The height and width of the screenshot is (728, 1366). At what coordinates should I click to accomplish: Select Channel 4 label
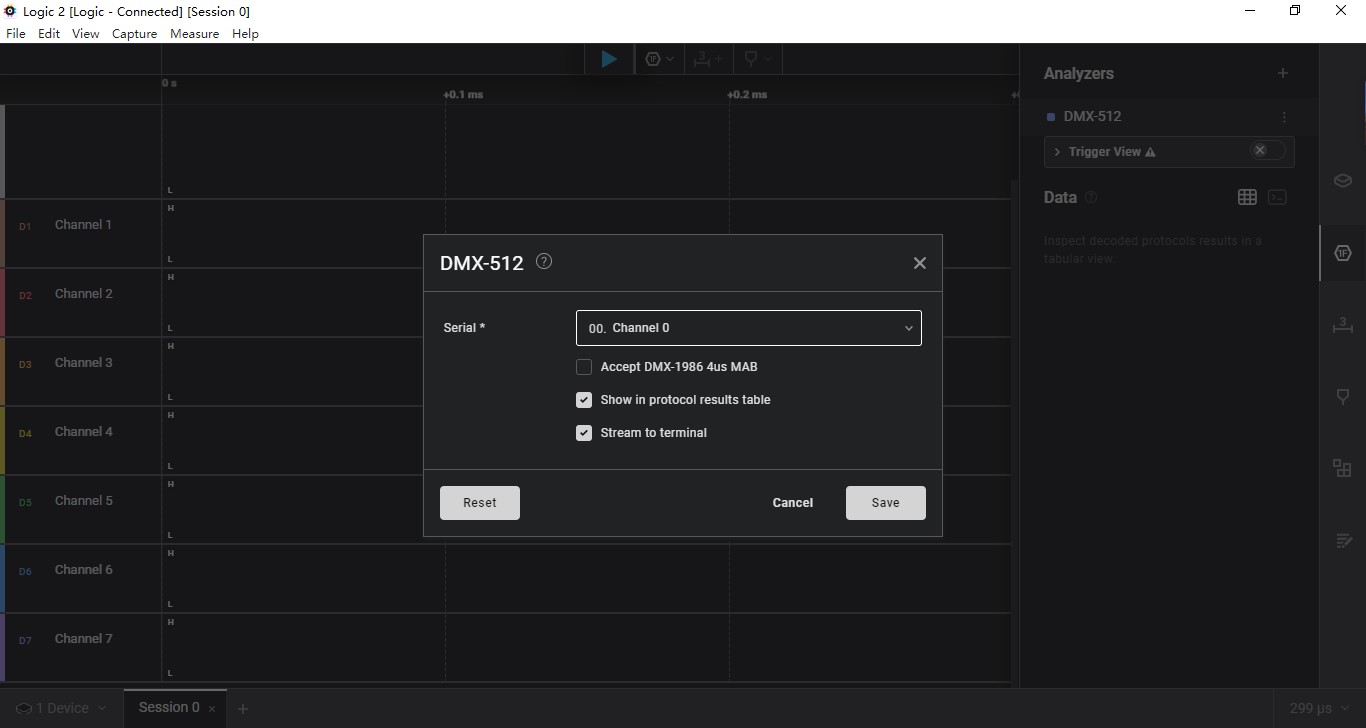[83, 432]
